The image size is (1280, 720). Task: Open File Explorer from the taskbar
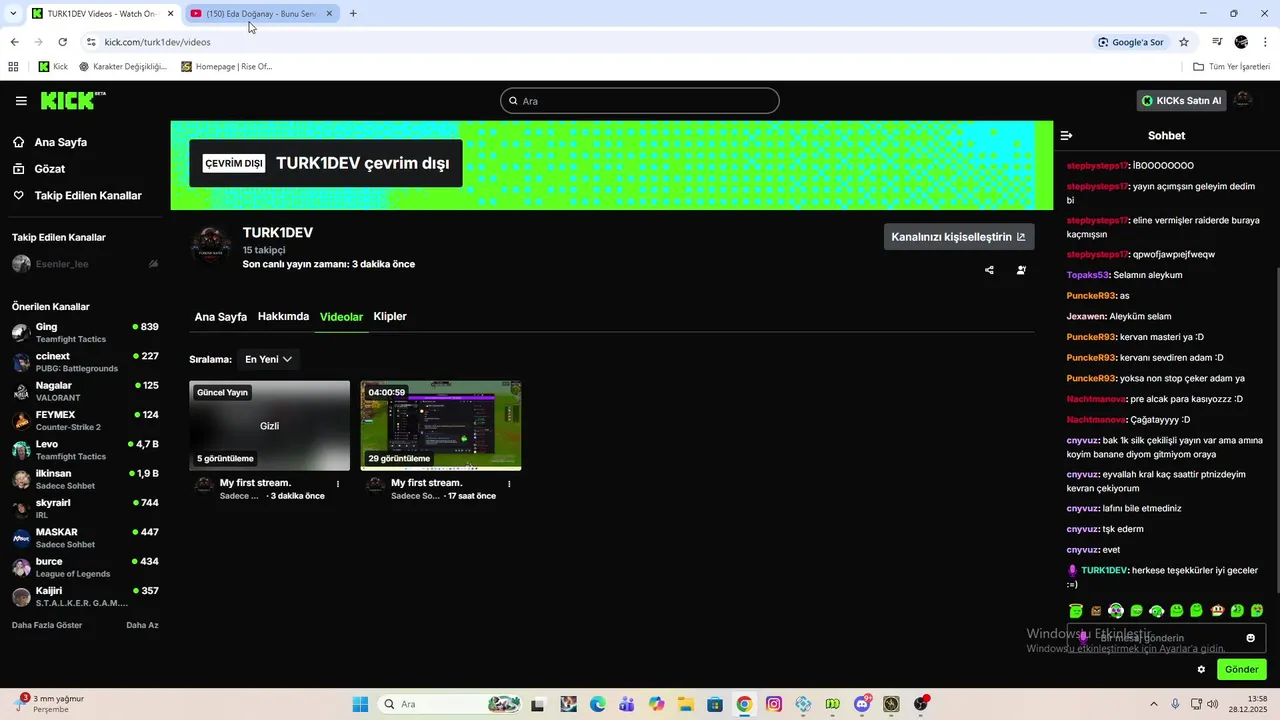(686, 704)
